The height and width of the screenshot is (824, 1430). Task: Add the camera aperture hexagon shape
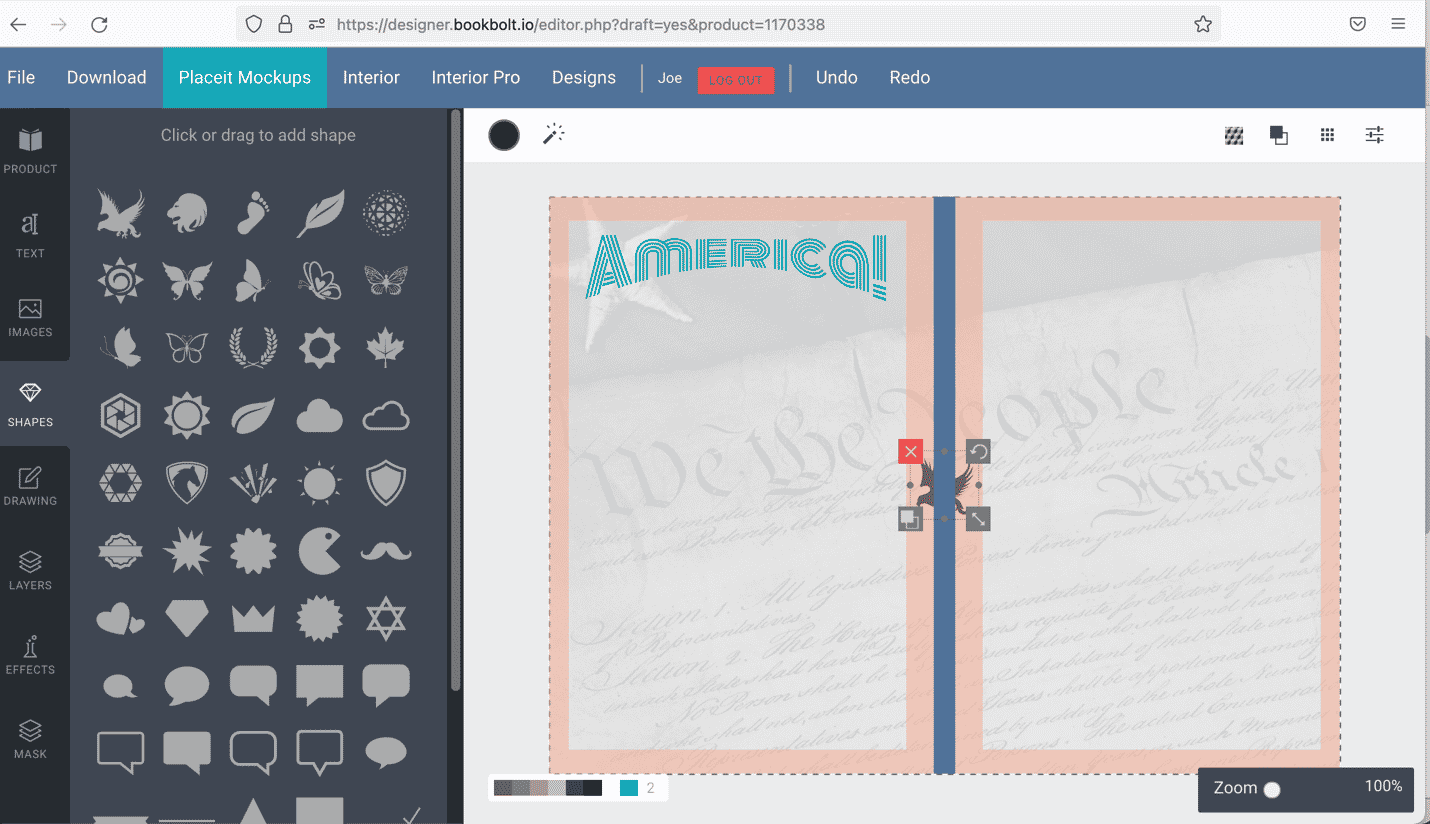pyautogui.click(x=120, y=415)
